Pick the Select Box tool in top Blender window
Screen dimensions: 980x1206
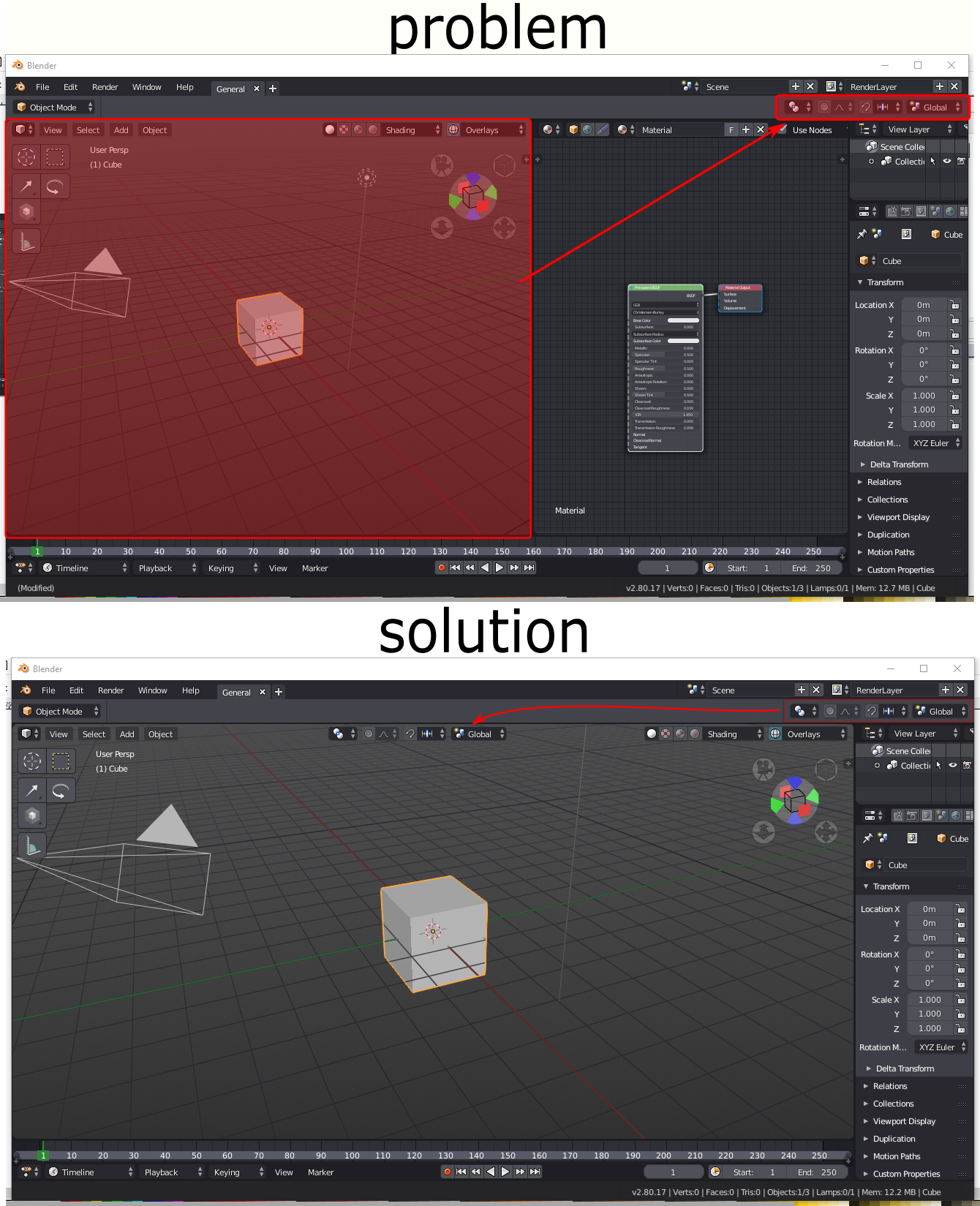(x=55, y=157)
